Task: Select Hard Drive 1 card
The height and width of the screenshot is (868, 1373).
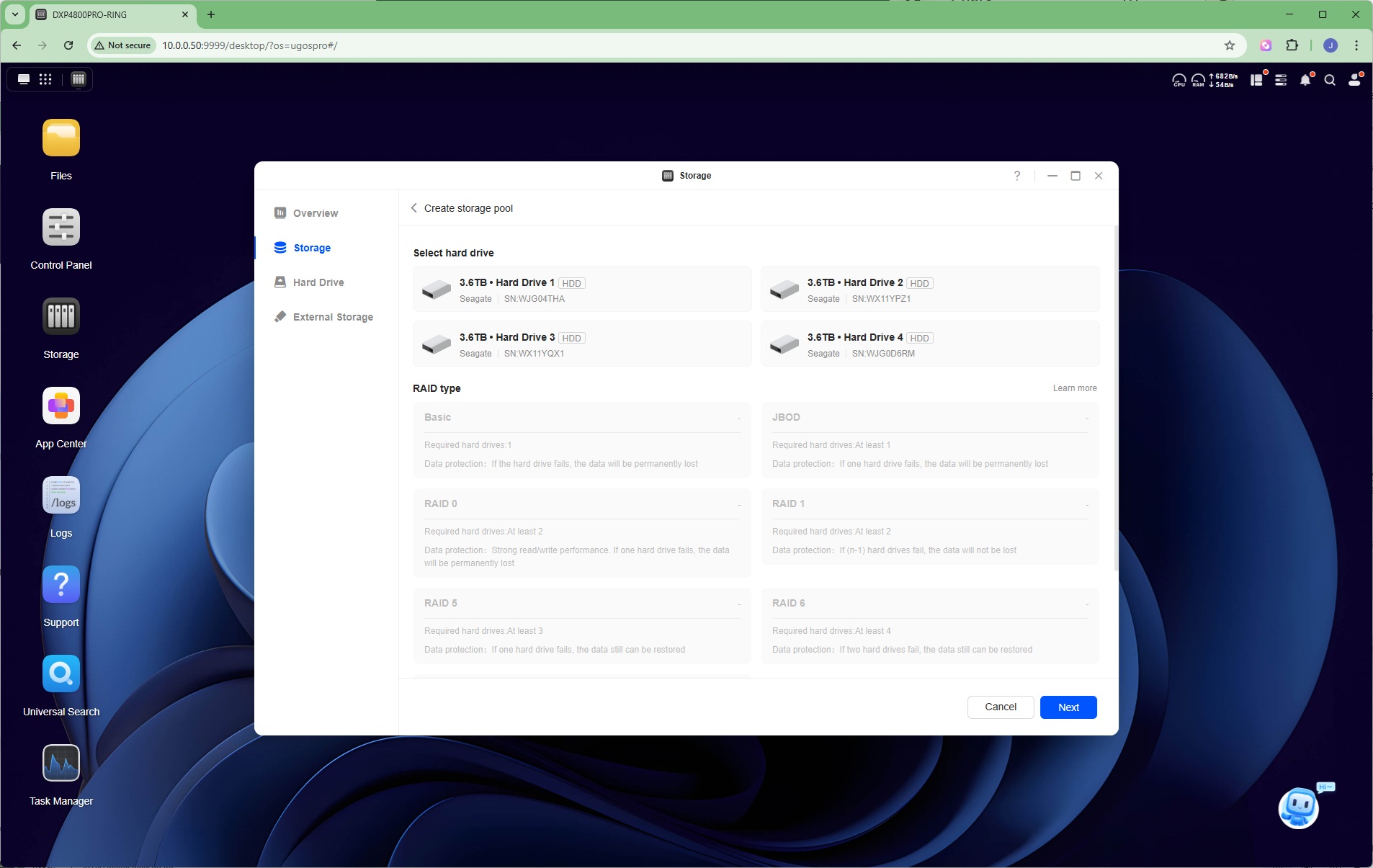Action: point(582,290)
